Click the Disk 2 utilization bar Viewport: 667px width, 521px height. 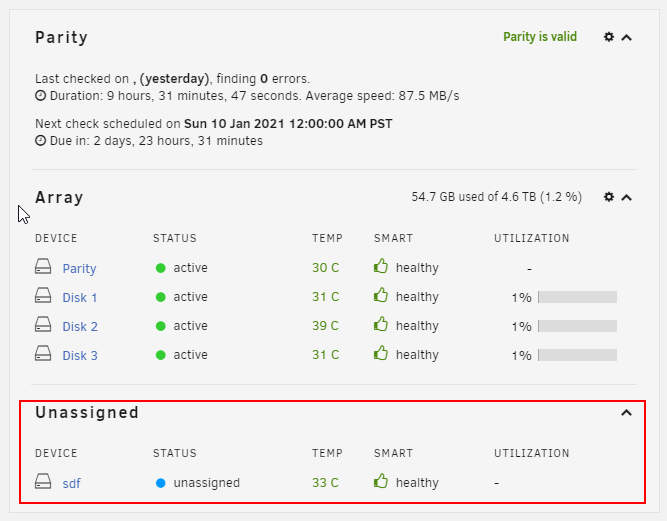(x=577, y=326)
